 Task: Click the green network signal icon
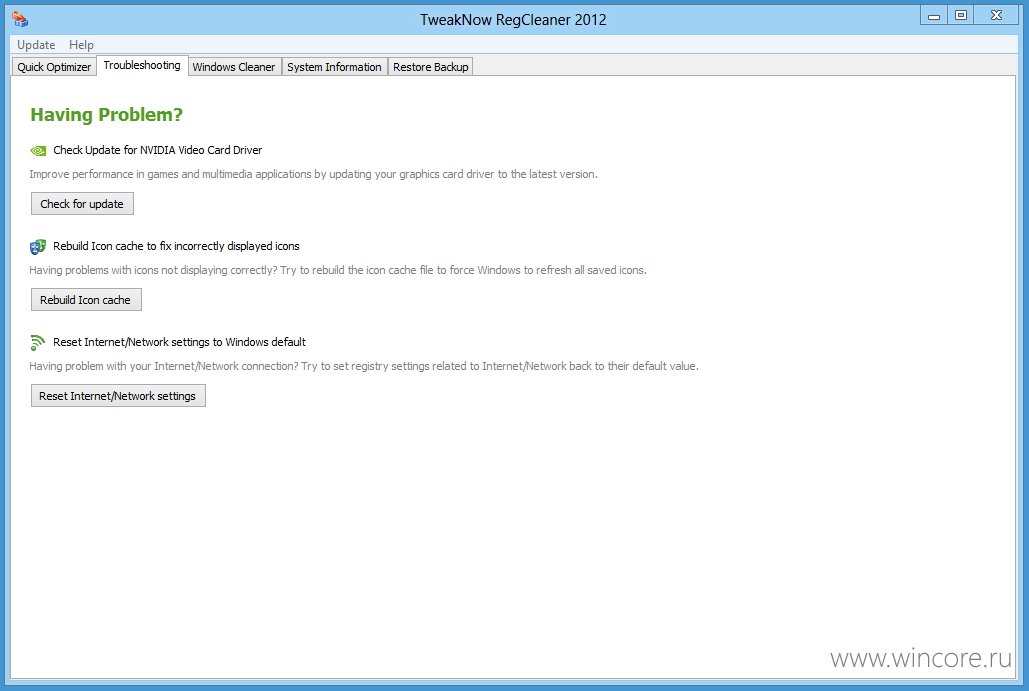tap(37, 343)
